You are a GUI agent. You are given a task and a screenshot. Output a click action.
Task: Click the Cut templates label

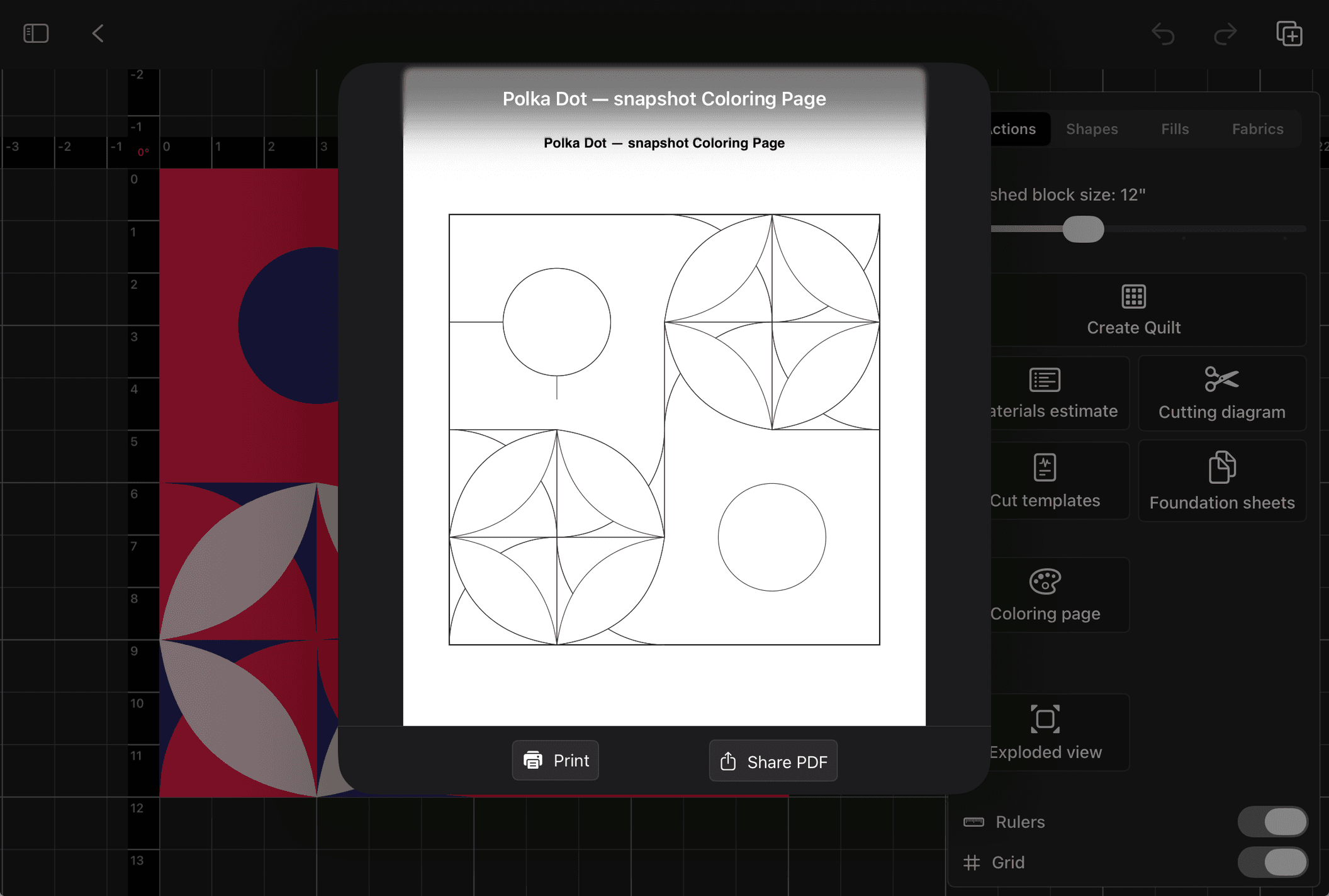1045,501
